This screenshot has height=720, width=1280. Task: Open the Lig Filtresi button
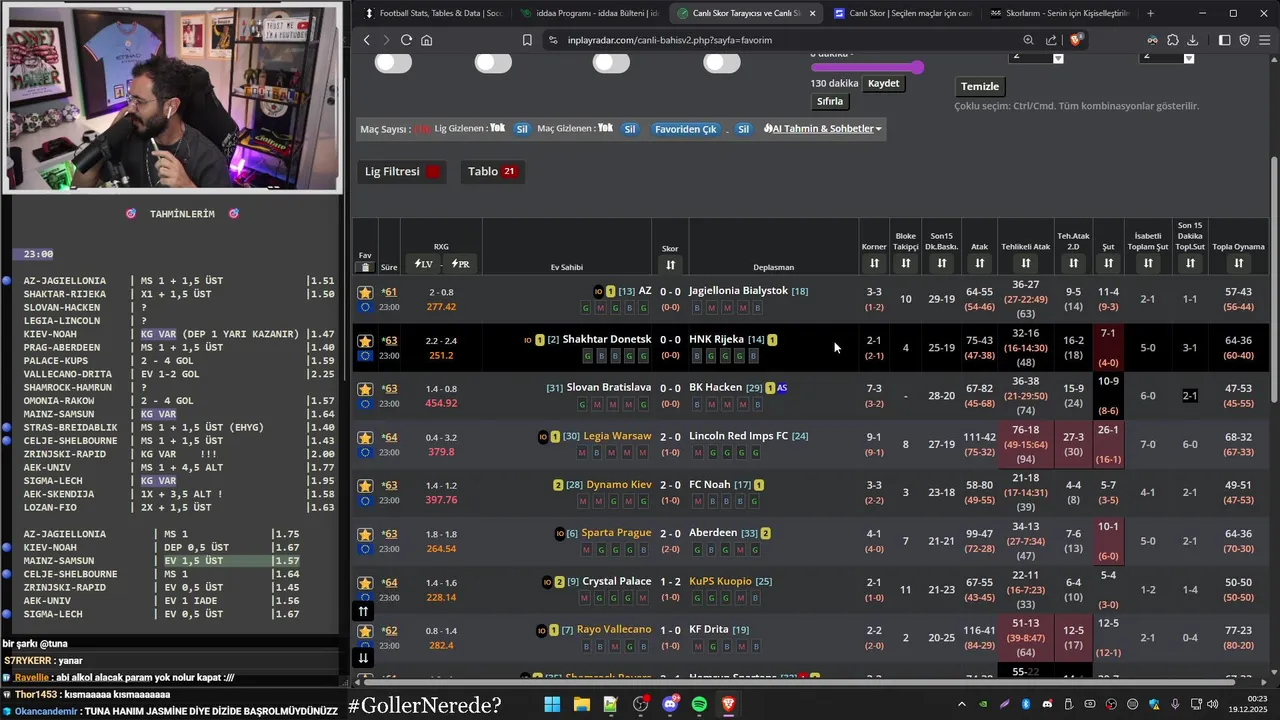(x=403, y=171)
